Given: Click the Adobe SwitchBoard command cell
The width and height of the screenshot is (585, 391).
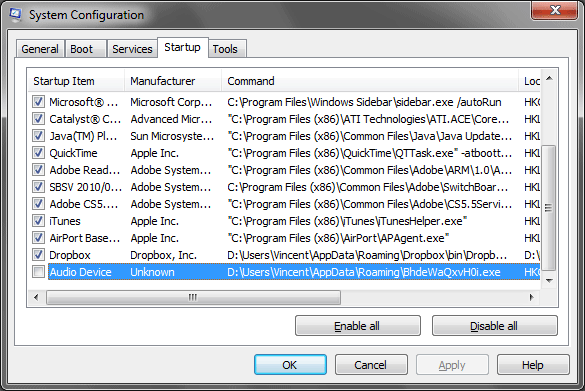Looking at the screenshot, I should [367, 187].
